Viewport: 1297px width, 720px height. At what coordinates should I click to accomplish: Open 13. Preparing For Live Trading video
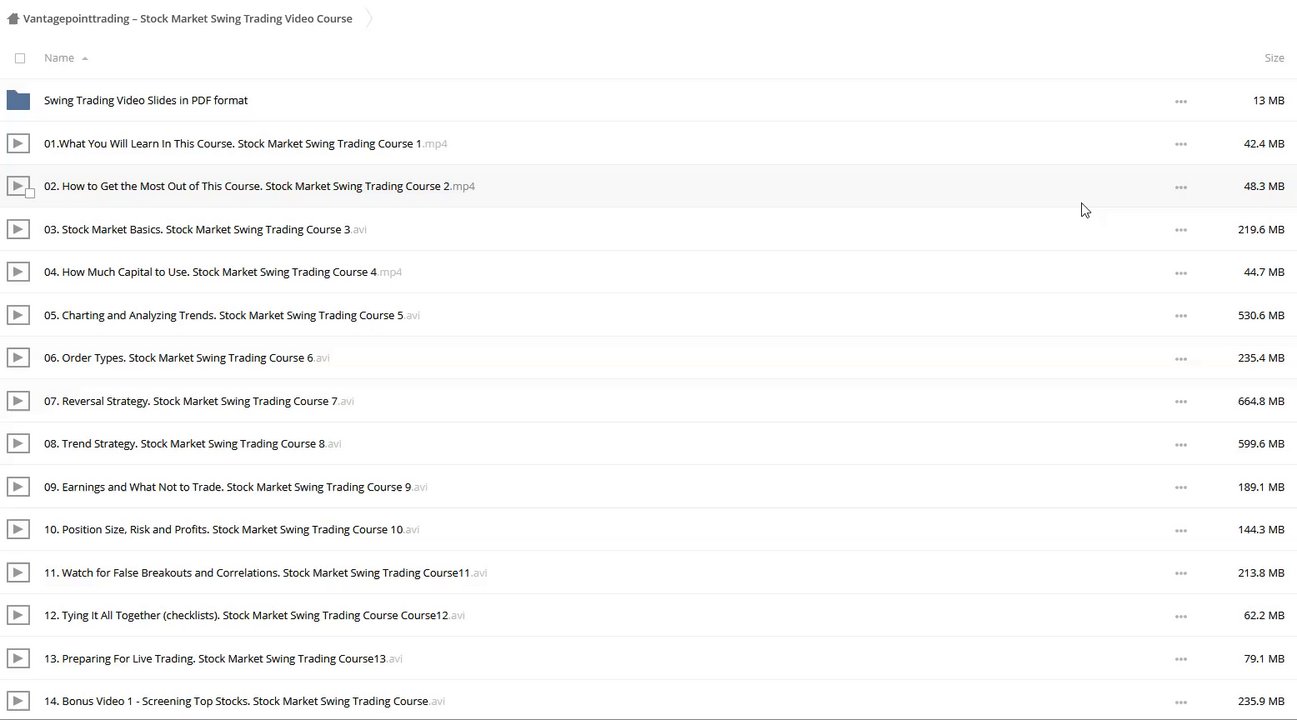point(223,659)
